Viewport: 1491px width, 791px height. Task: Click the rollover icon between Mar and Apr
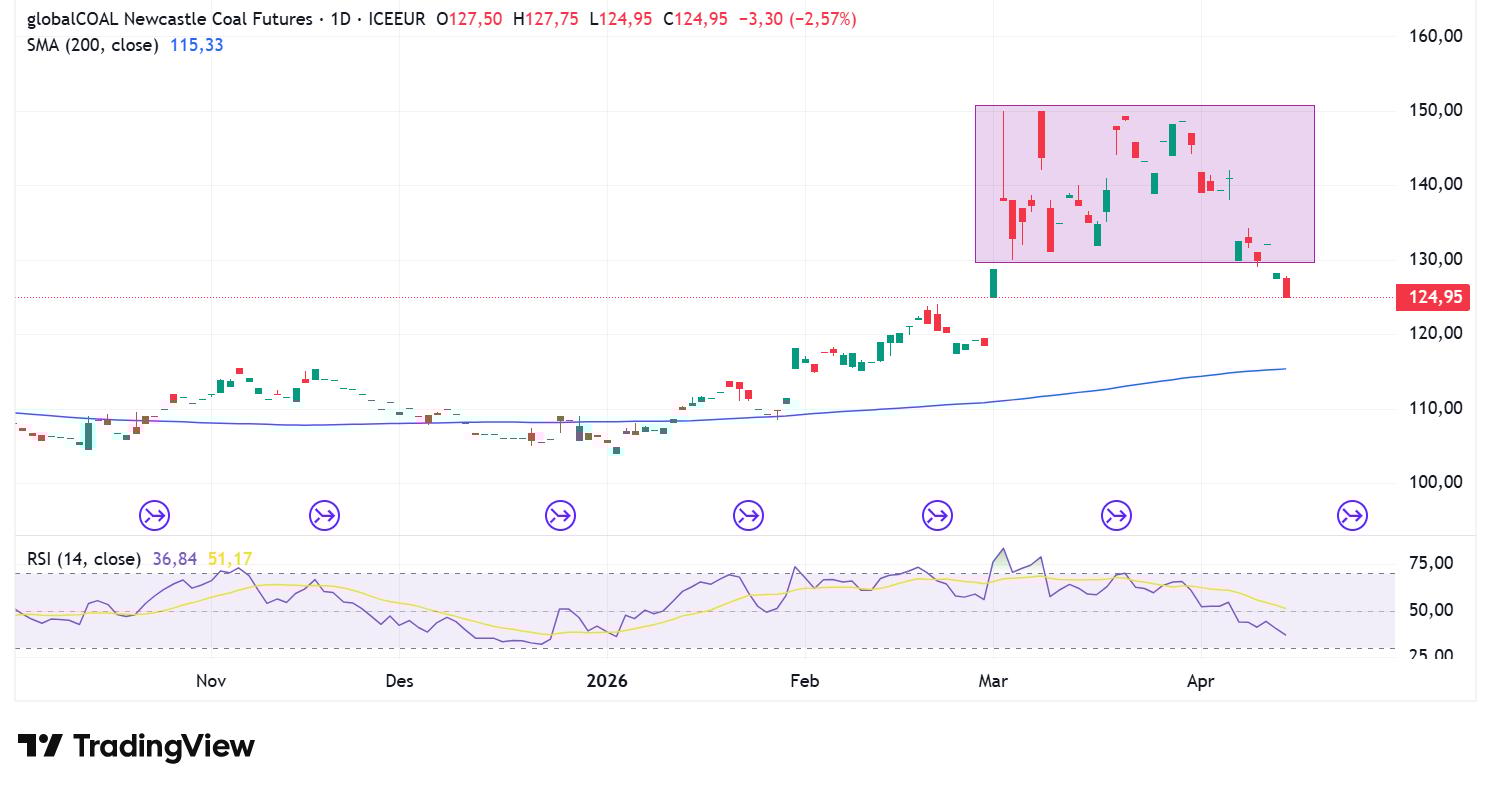tap(1116, 516)
